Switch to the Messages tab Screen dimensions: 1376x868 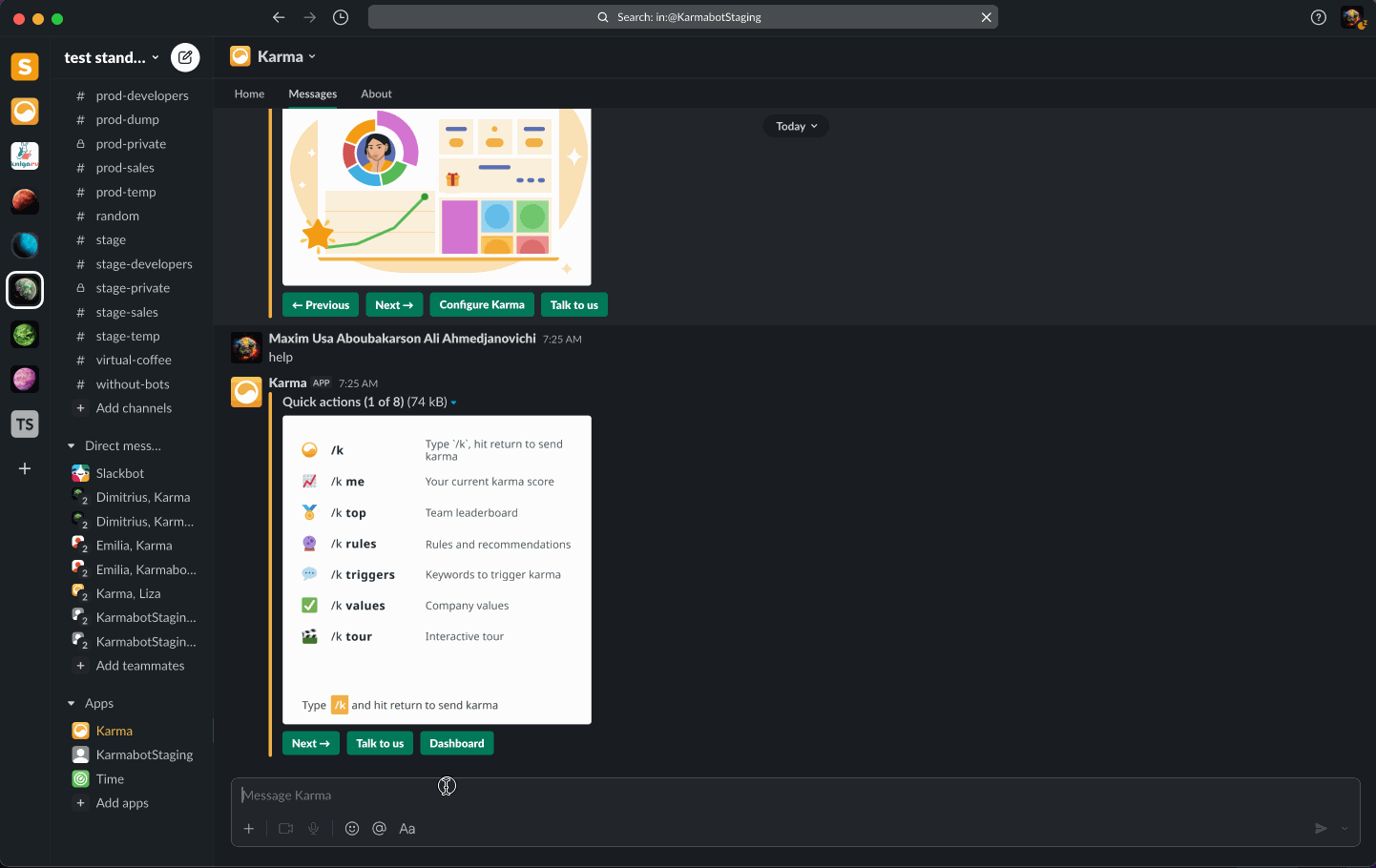coord(313,93)
